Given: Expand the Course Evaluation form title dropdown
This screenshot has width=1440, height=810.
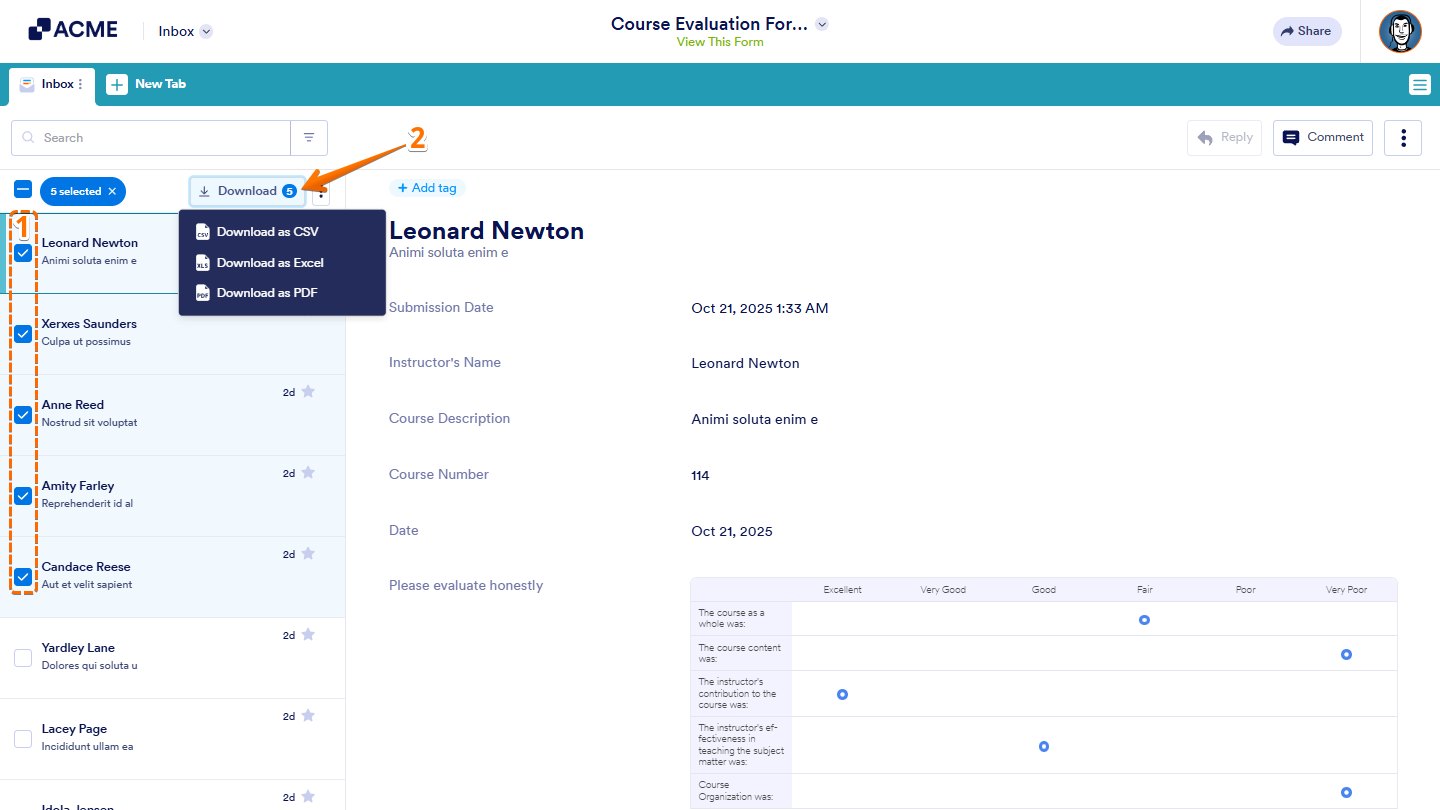Looking at the screenshot, I should coord(822,23).
